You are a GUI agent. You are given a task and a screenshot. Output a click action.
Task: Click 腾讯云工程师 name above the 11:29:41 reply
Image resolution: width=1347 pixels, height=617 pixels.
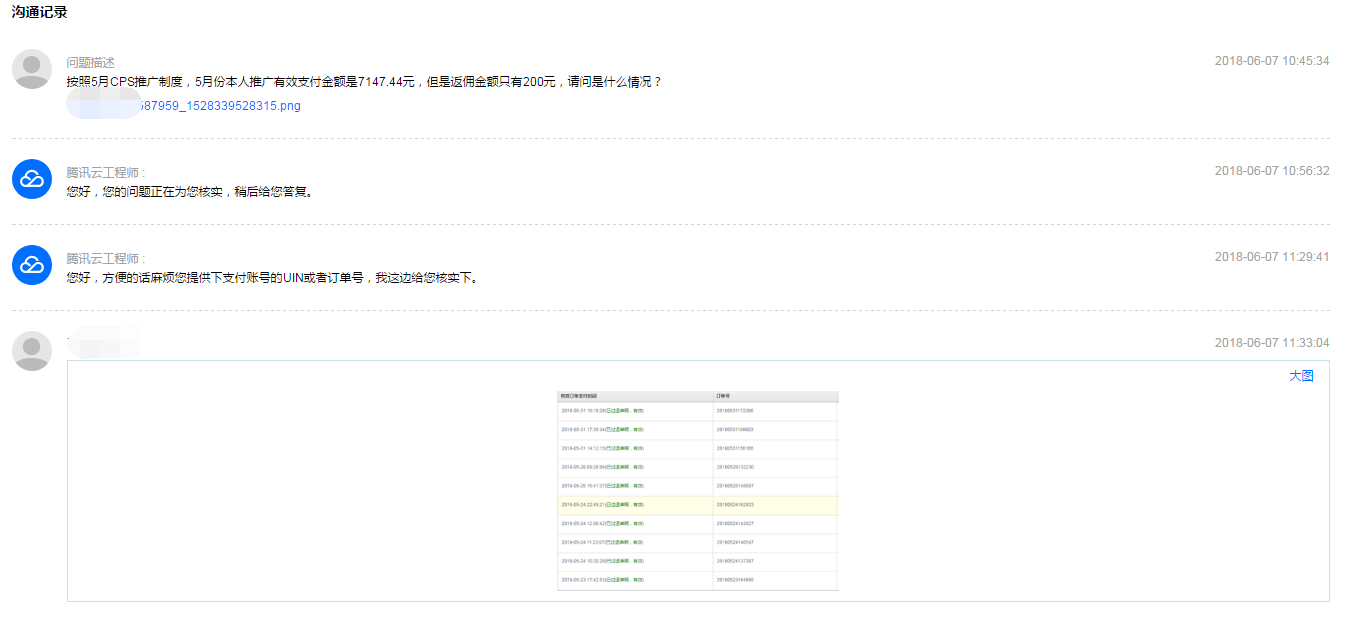[105, 259]
